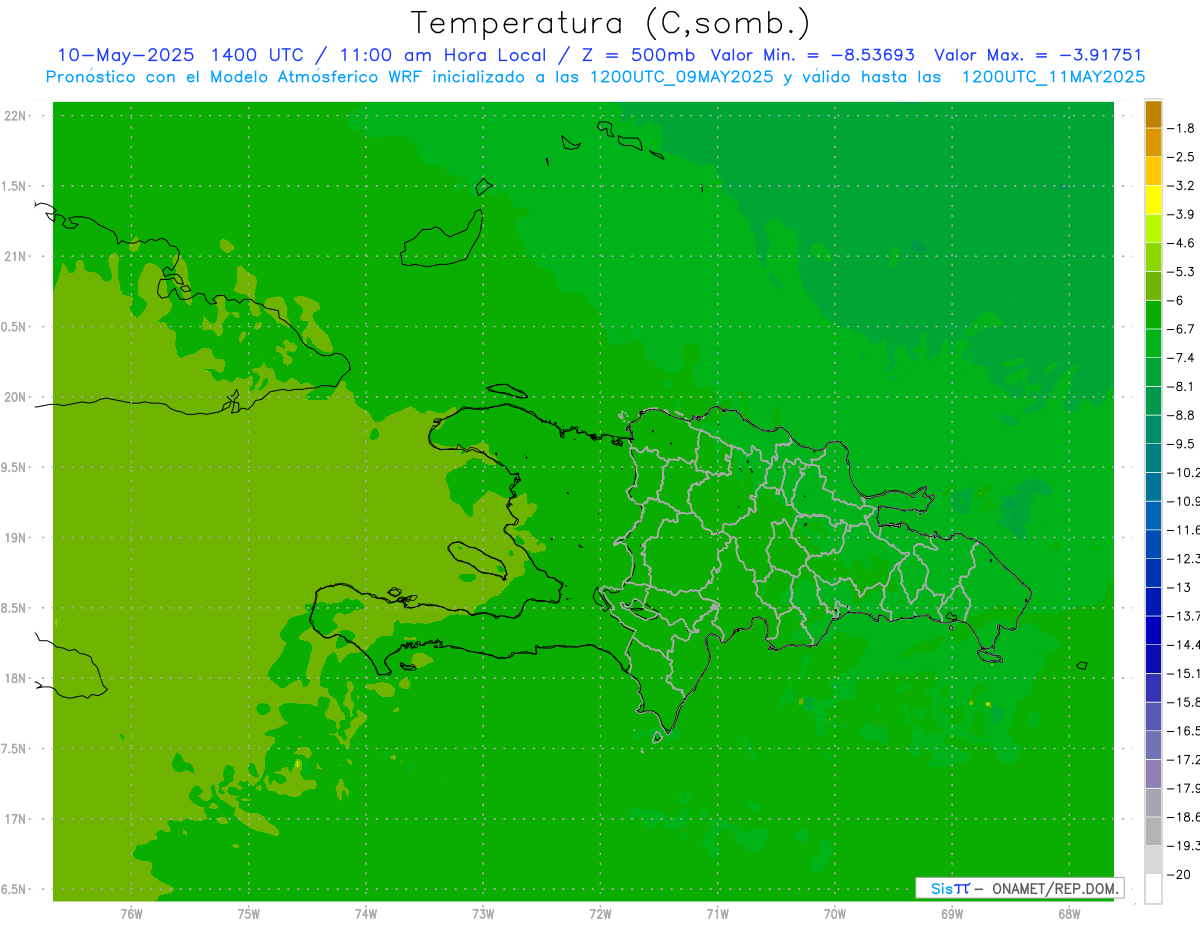1200x927 pixels.
Task: Pick the yellow colorbar swatch above -3.9
Action: 1153,200
